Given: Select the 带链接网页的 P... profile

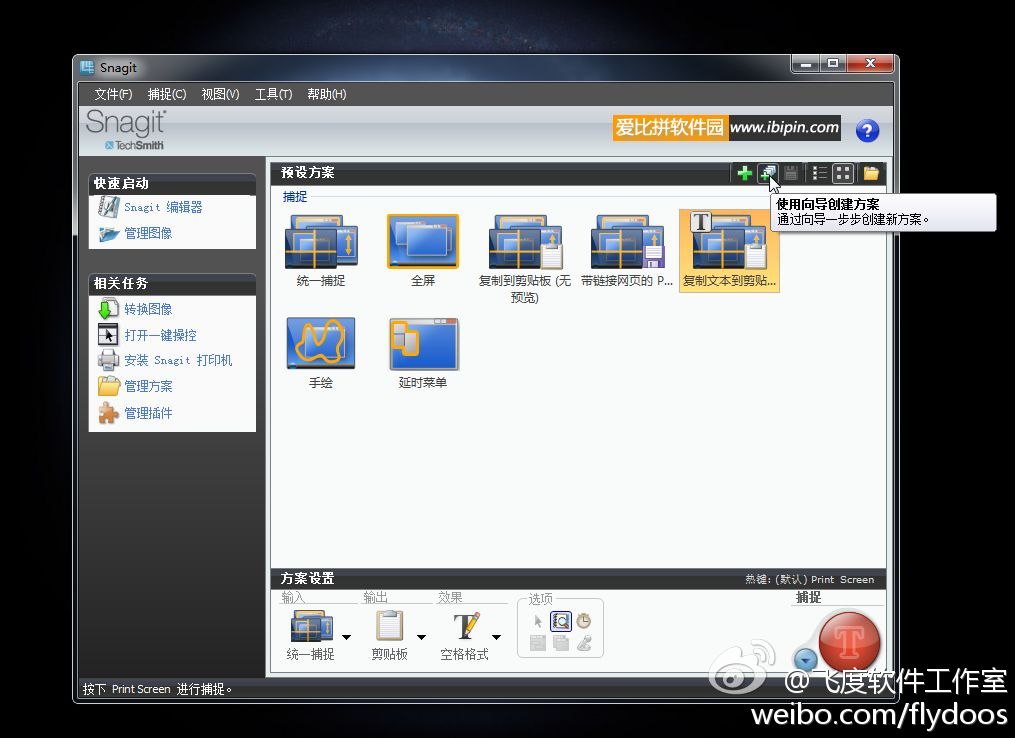Looking at the screenshot, I should [627, 251].
